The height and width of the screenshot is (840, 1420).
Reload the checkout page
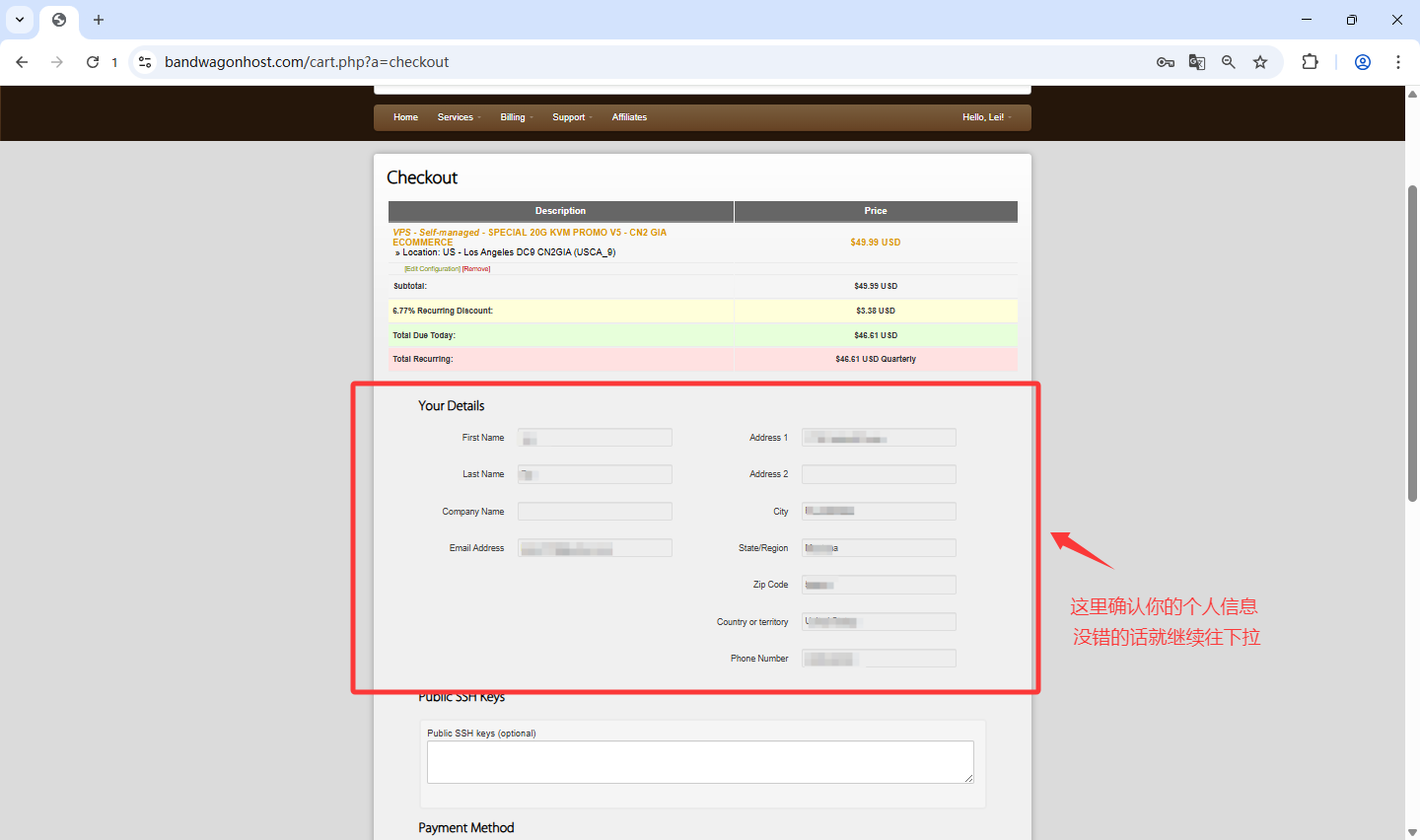[93, 62]
